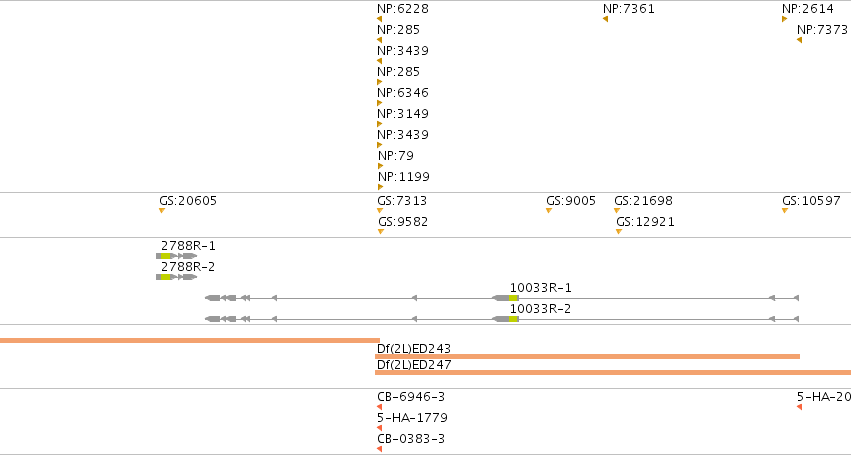
Task: Click the triangle marker under GS:21698
Action: click(617, 211)
